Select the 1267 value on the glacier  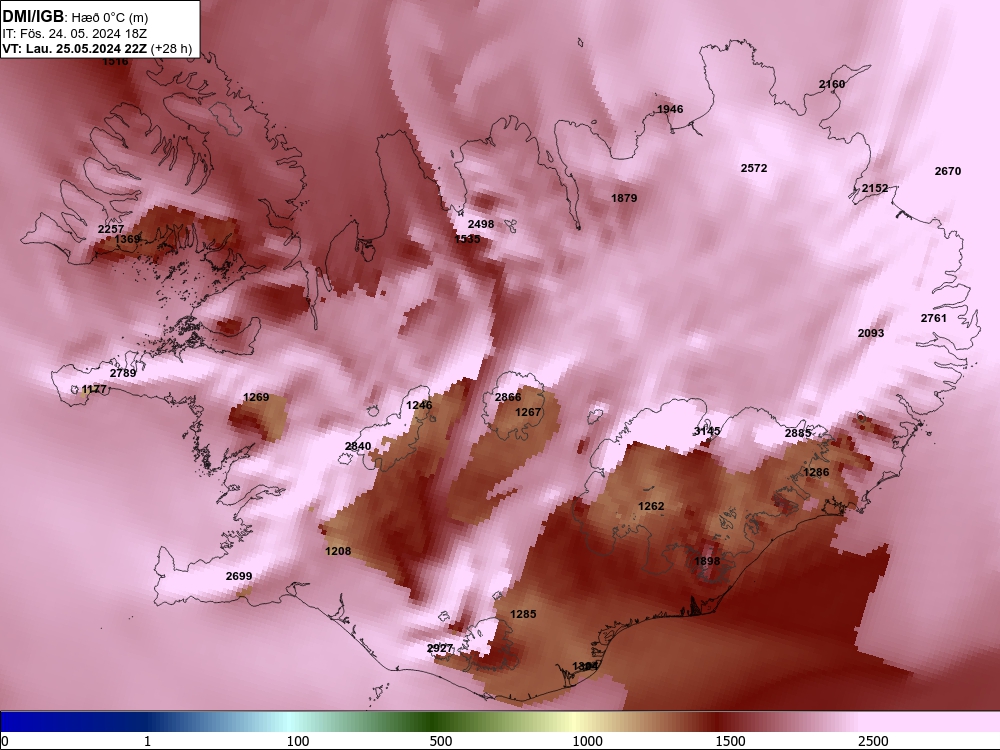coord(528,412)
